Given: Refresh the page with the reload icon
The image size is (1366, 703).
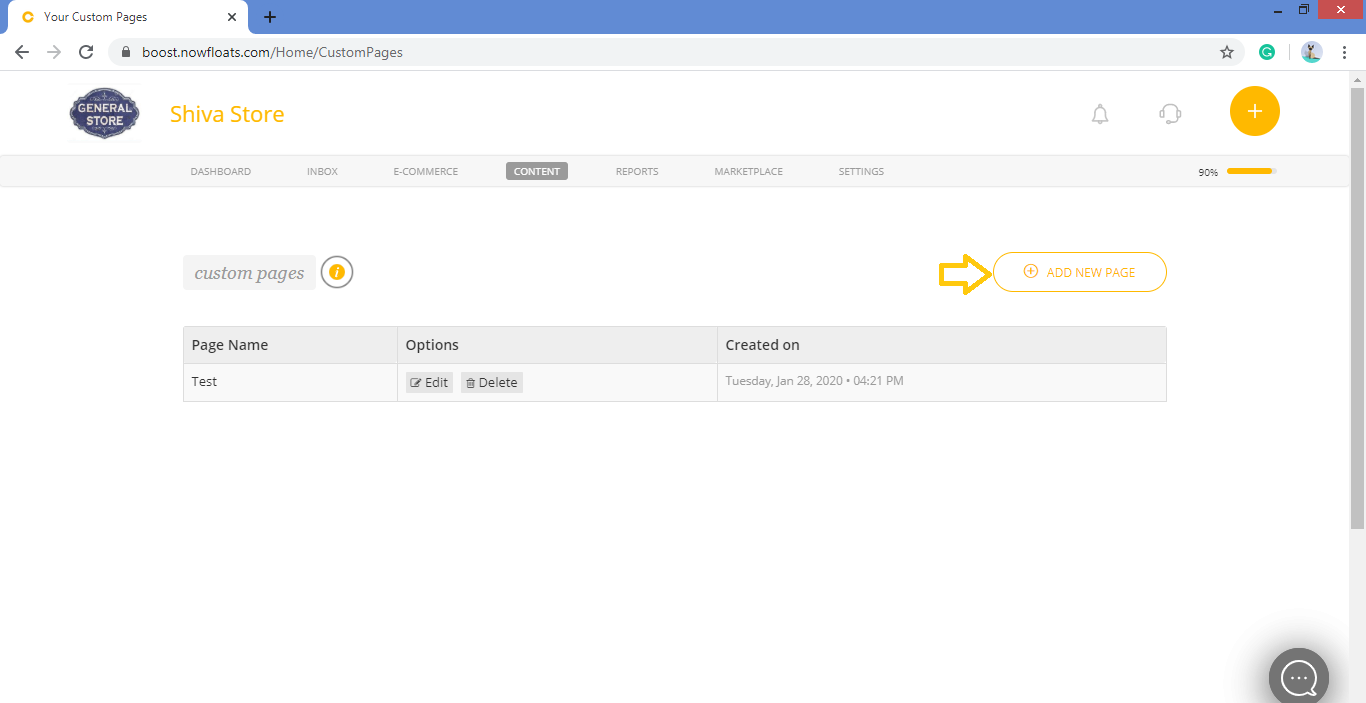Looking at the screenshot, I should (85, 51).
